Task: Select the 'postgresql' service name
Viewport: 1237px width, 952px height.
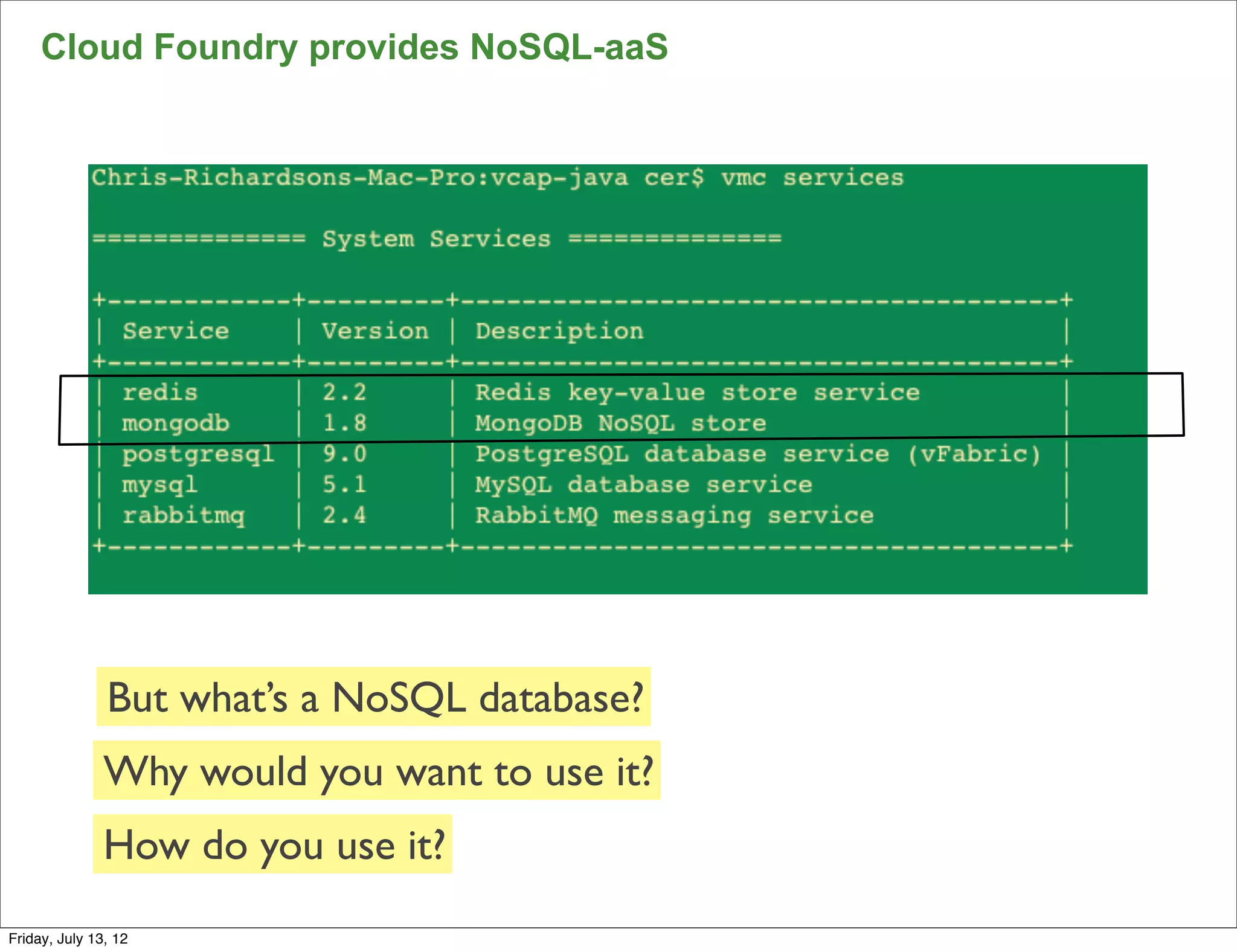Action: [198, 455]
